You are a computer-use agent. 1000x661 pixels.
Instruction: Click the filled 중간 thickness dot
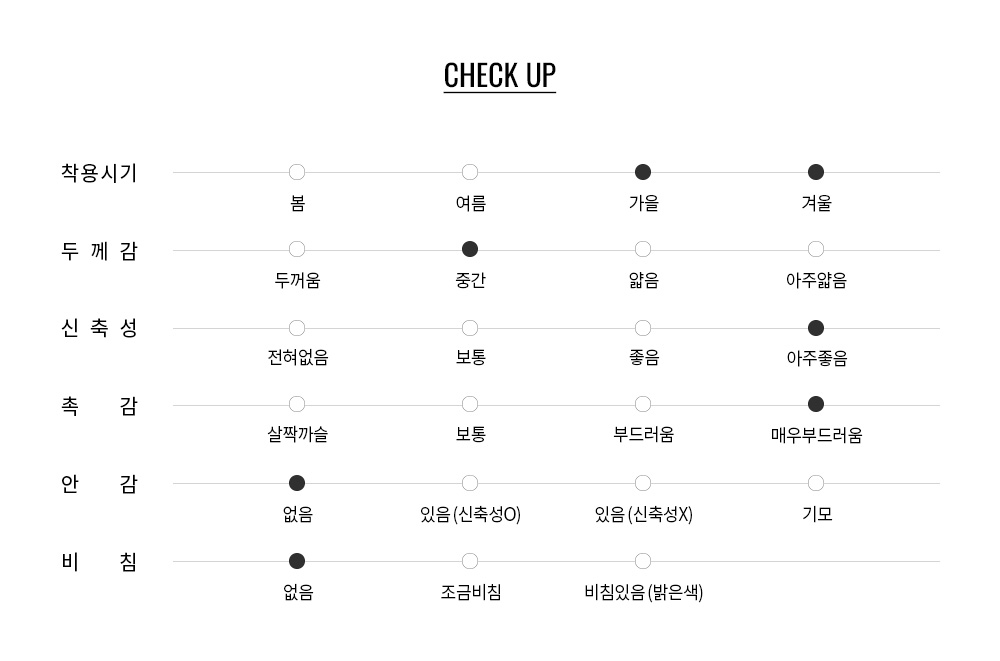tap(470, 249)
